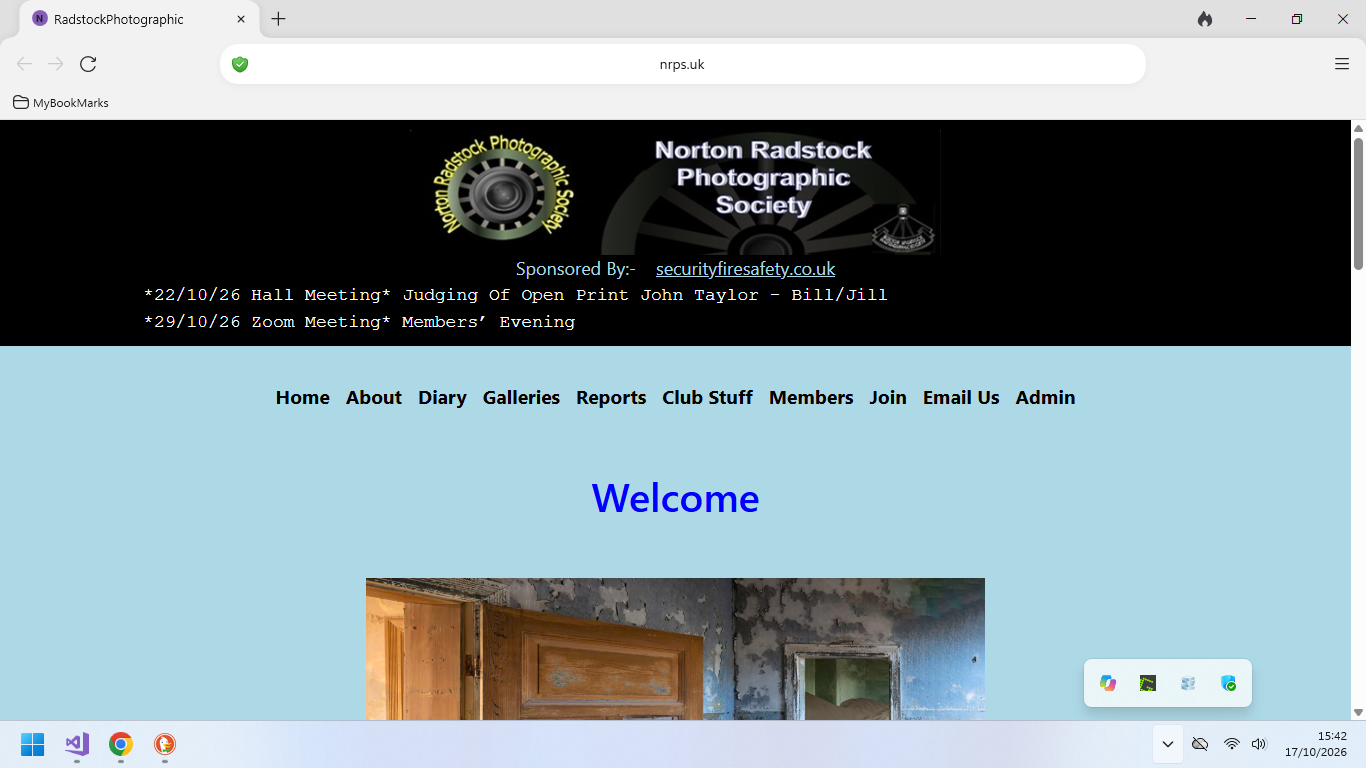Click the nrps.uk address bar
This screenshot has width=1366, height=768.
point(682,64)
